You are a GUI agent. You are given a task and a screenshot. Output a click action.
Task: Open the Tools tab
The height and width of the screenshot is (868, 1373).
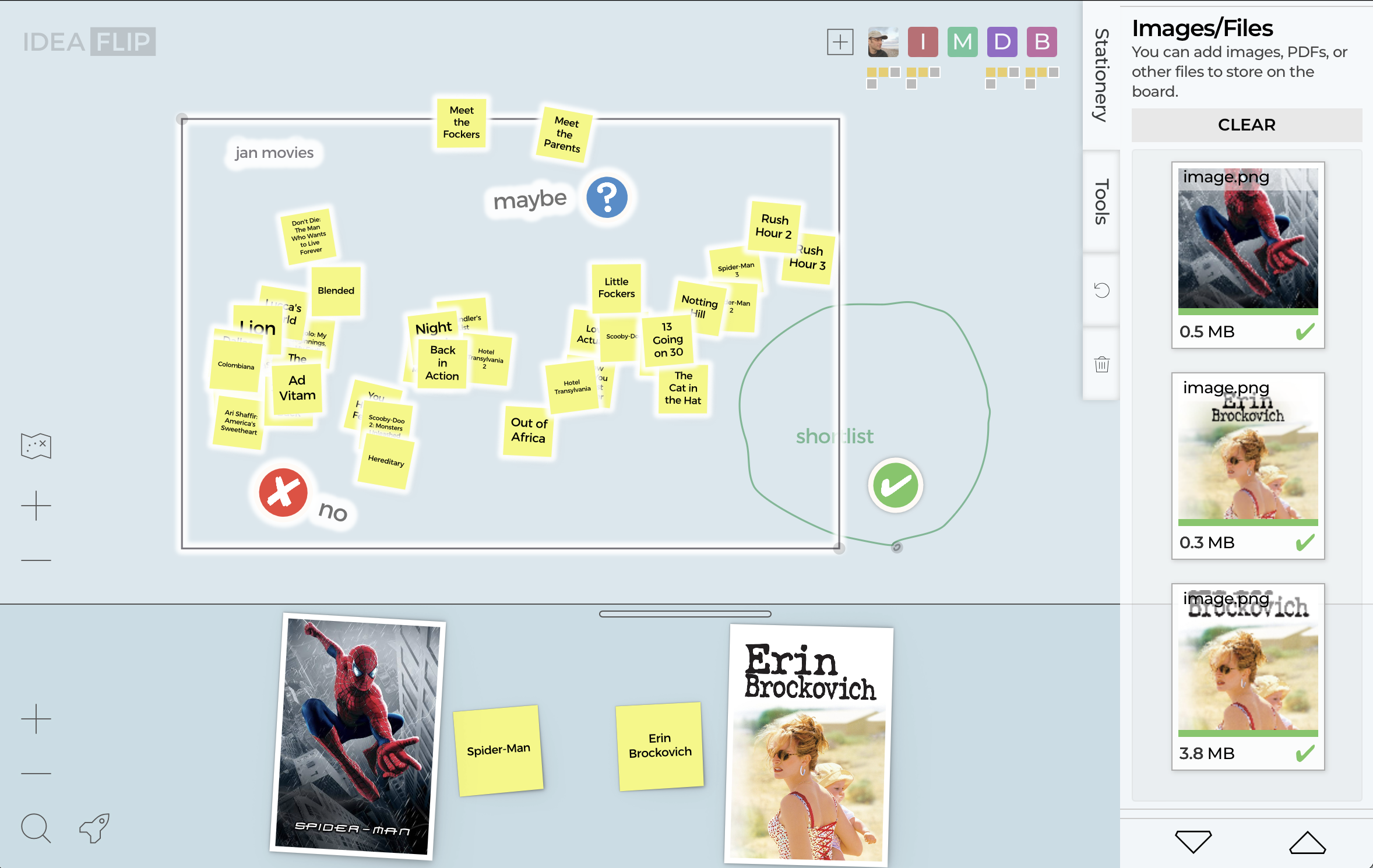1101,202
